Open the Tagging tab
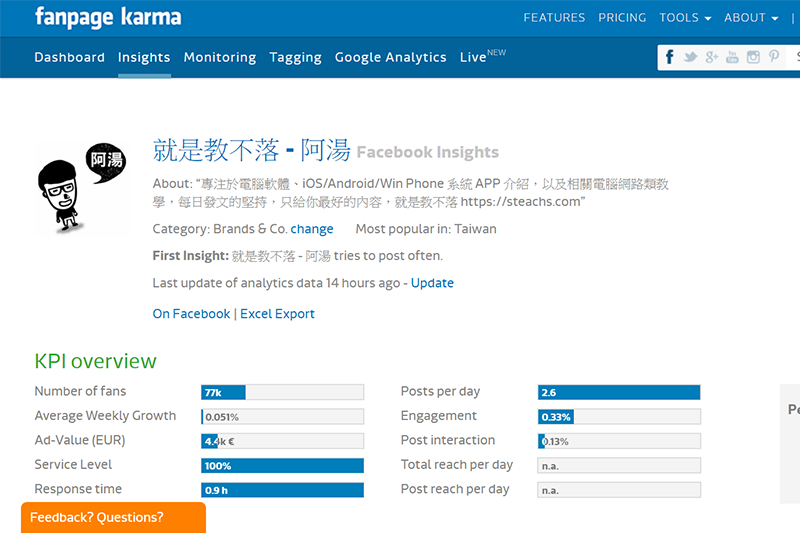The image size is (800, 533). [295, 57]
